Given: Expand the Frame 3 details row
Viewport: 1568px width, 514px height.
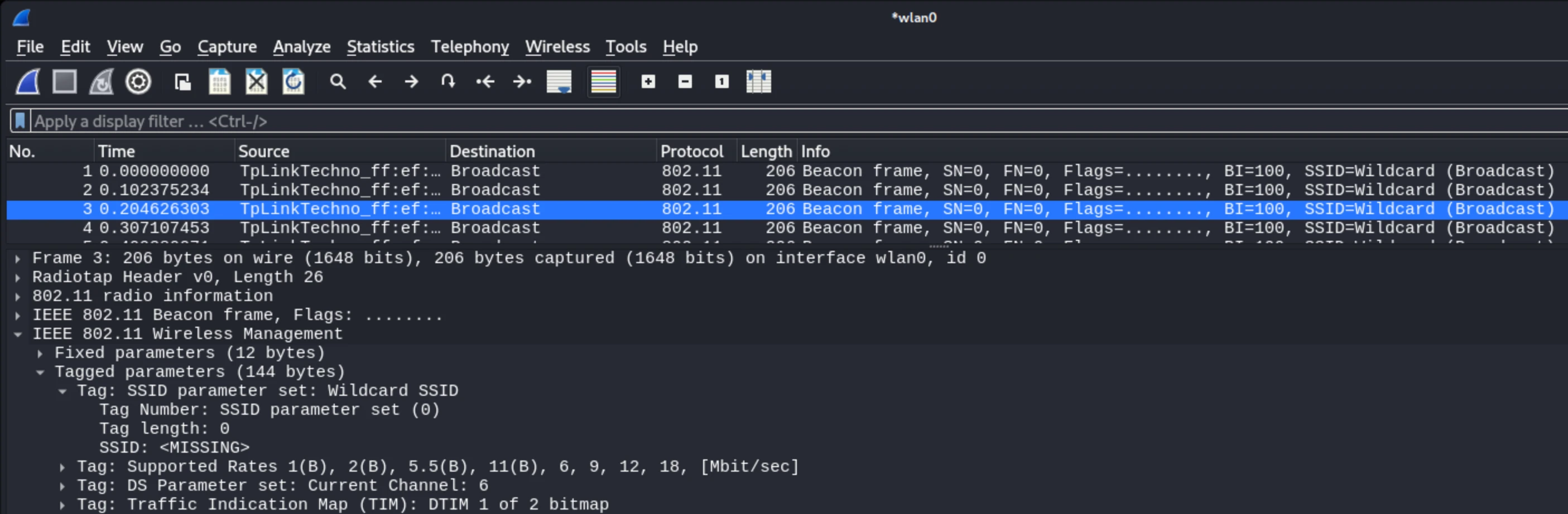Looking at the screenshot, I should pos(18,259).
